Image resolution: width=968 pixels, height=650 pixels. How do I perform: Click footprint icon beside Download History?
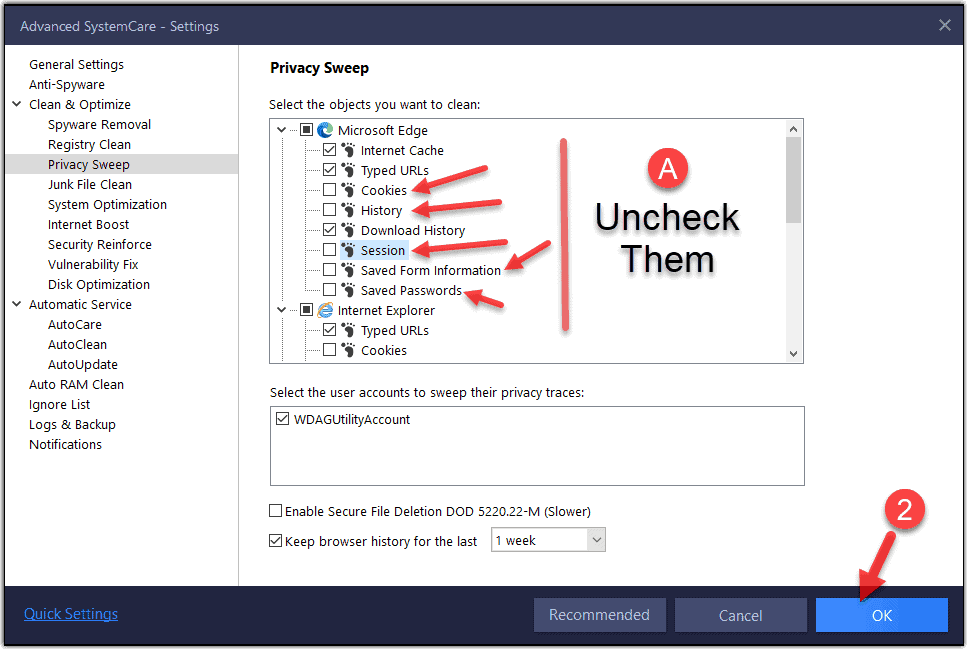coord(348,230)
